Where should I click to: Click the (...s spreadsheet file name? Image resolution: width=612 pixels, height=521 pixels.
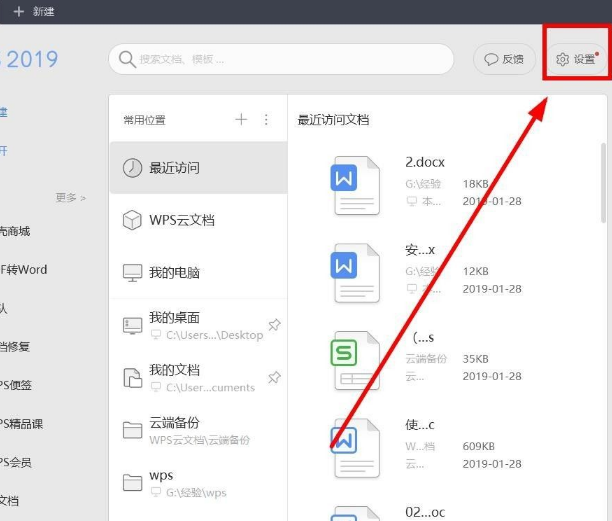pos(423,338)
